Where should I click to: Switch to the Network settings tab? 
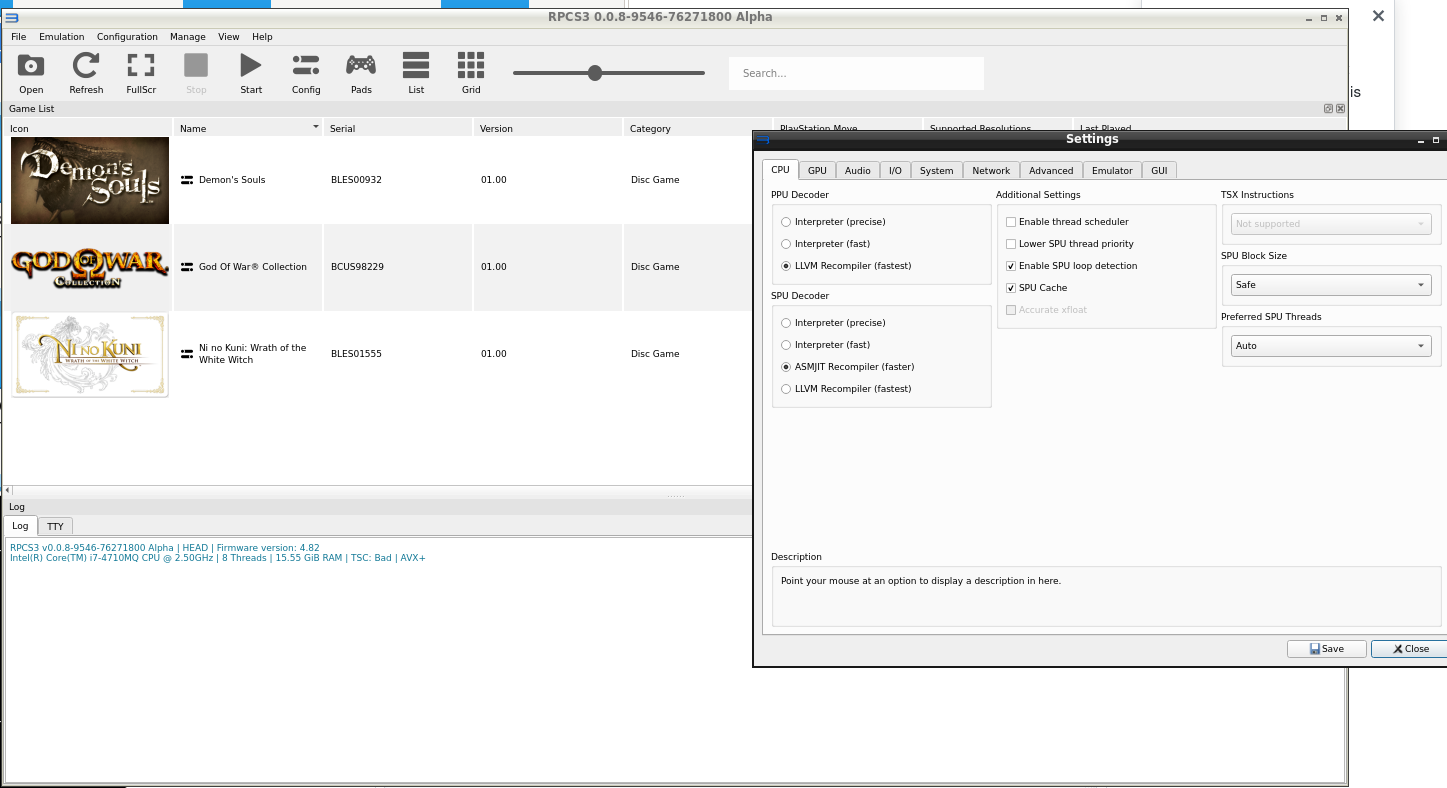click(991, 171)
